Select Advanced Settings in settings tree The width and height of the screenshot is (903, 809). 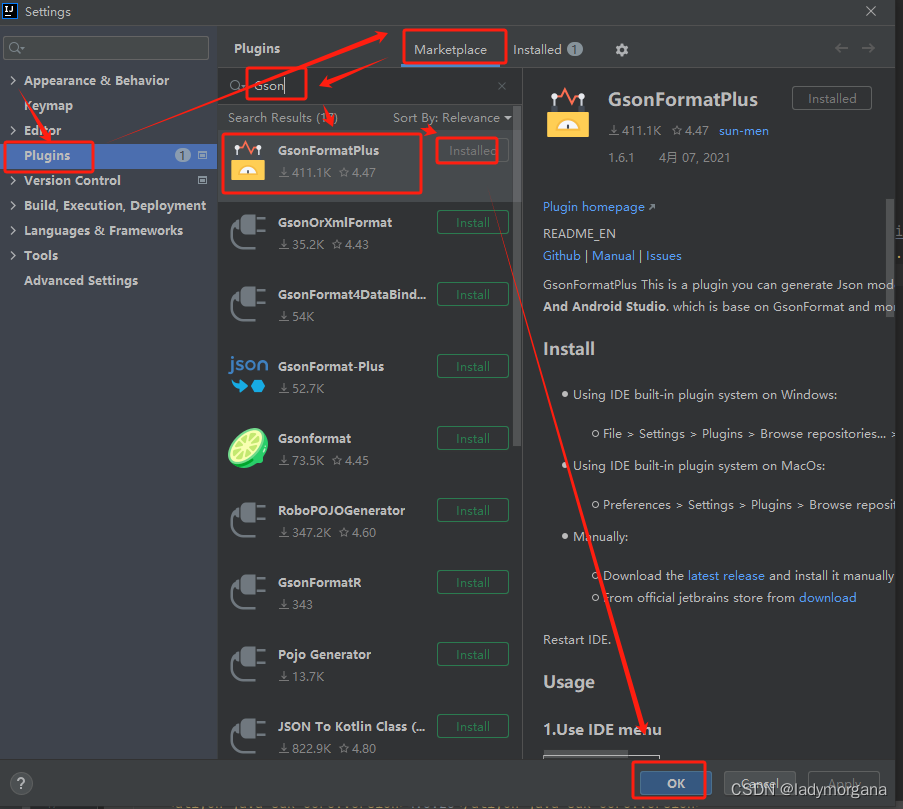(81, 280)
